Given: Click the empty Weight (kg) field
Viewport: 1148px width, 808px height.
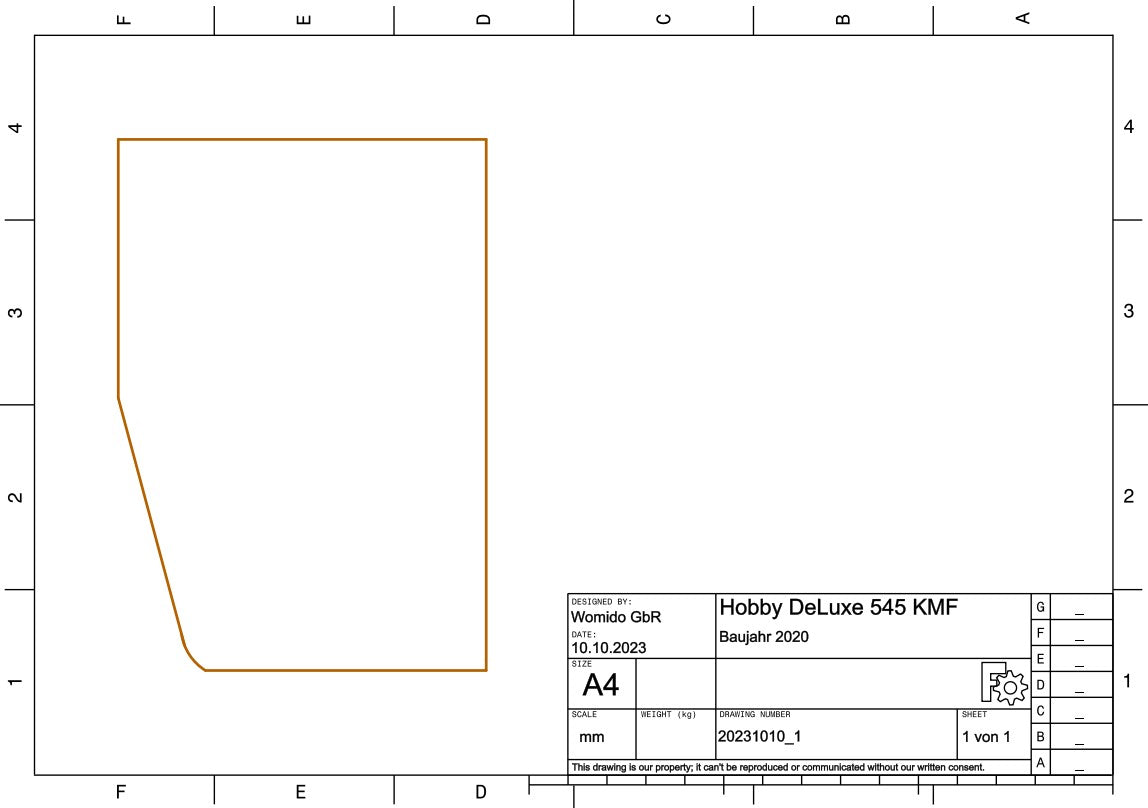Looking at the screenshot, I should tap(675, 740).
